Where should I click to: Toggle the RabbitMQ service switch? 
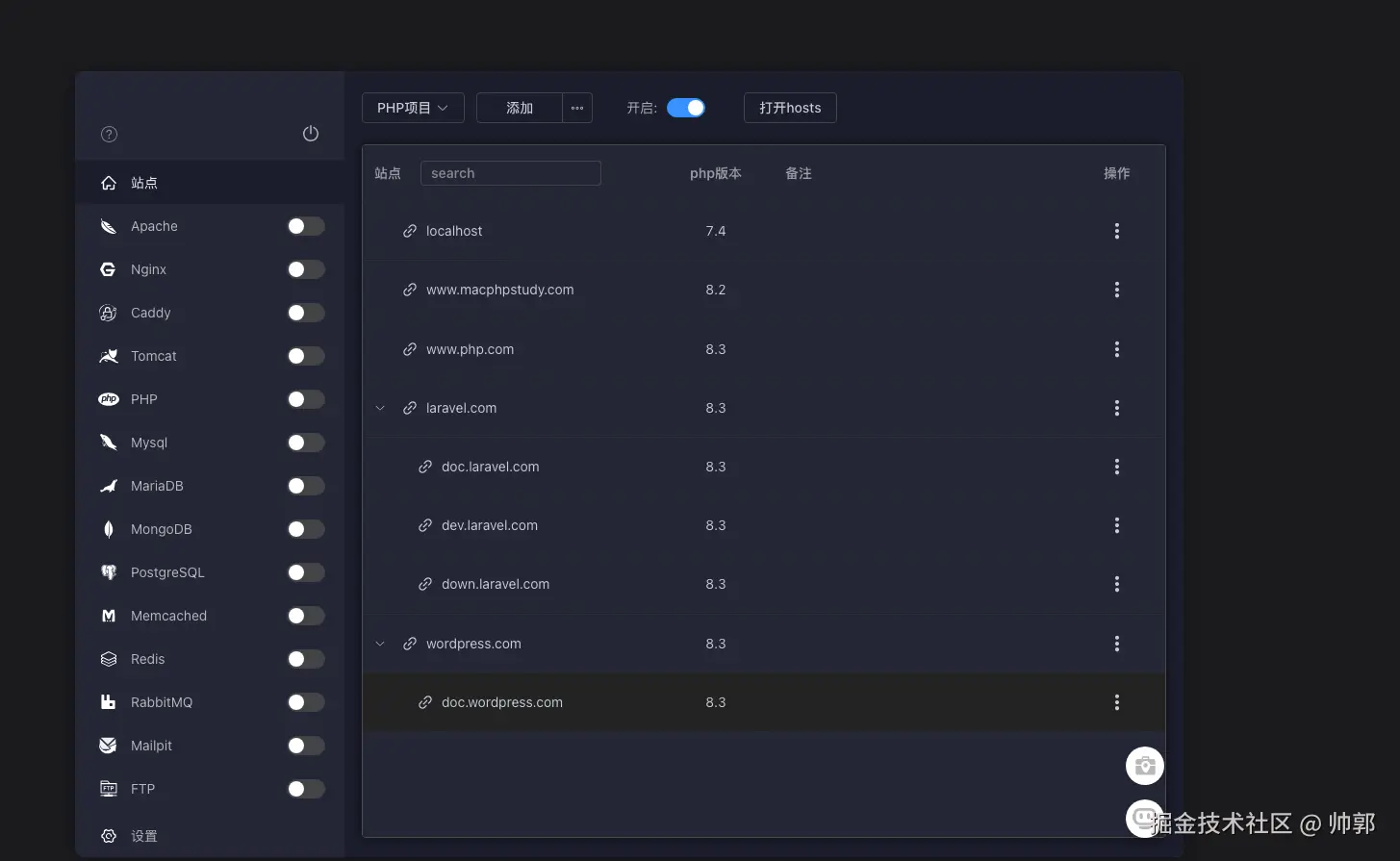pos(306,702)
